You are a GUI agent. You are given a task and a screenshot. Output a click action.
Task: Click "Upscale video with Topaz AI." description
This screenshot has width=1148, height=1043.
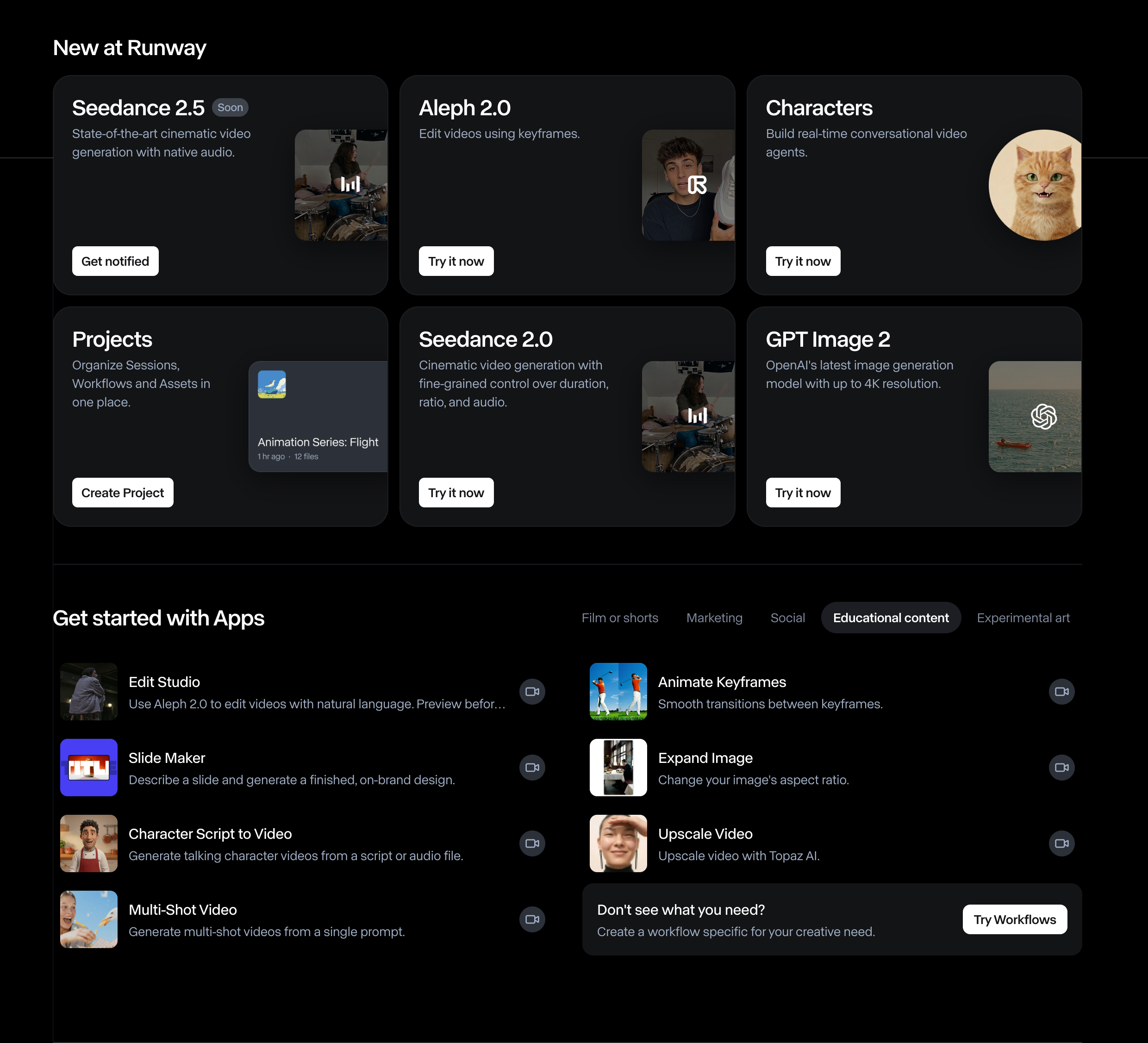pos(739,856)
